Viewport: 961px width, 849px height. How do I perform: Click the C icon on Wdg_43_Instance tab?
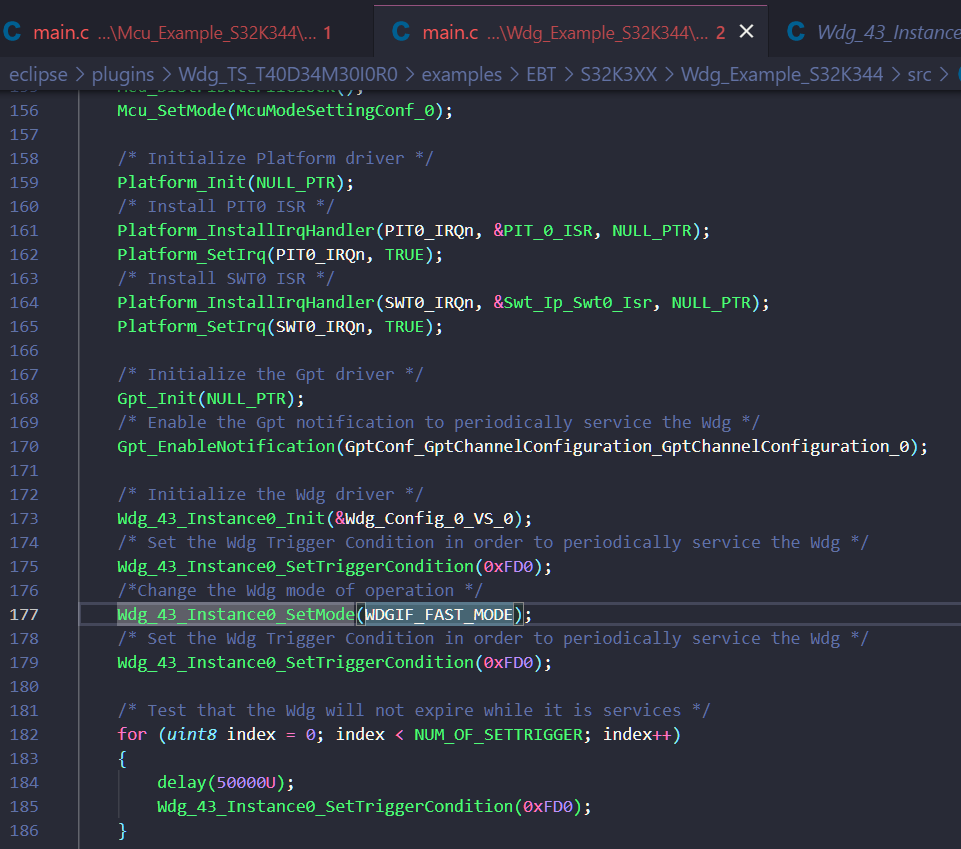[x=795, y=31]
